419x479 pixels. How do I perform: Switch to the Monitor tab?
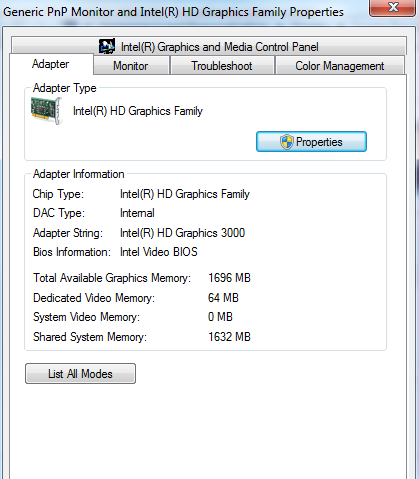(x=131, y=66)
